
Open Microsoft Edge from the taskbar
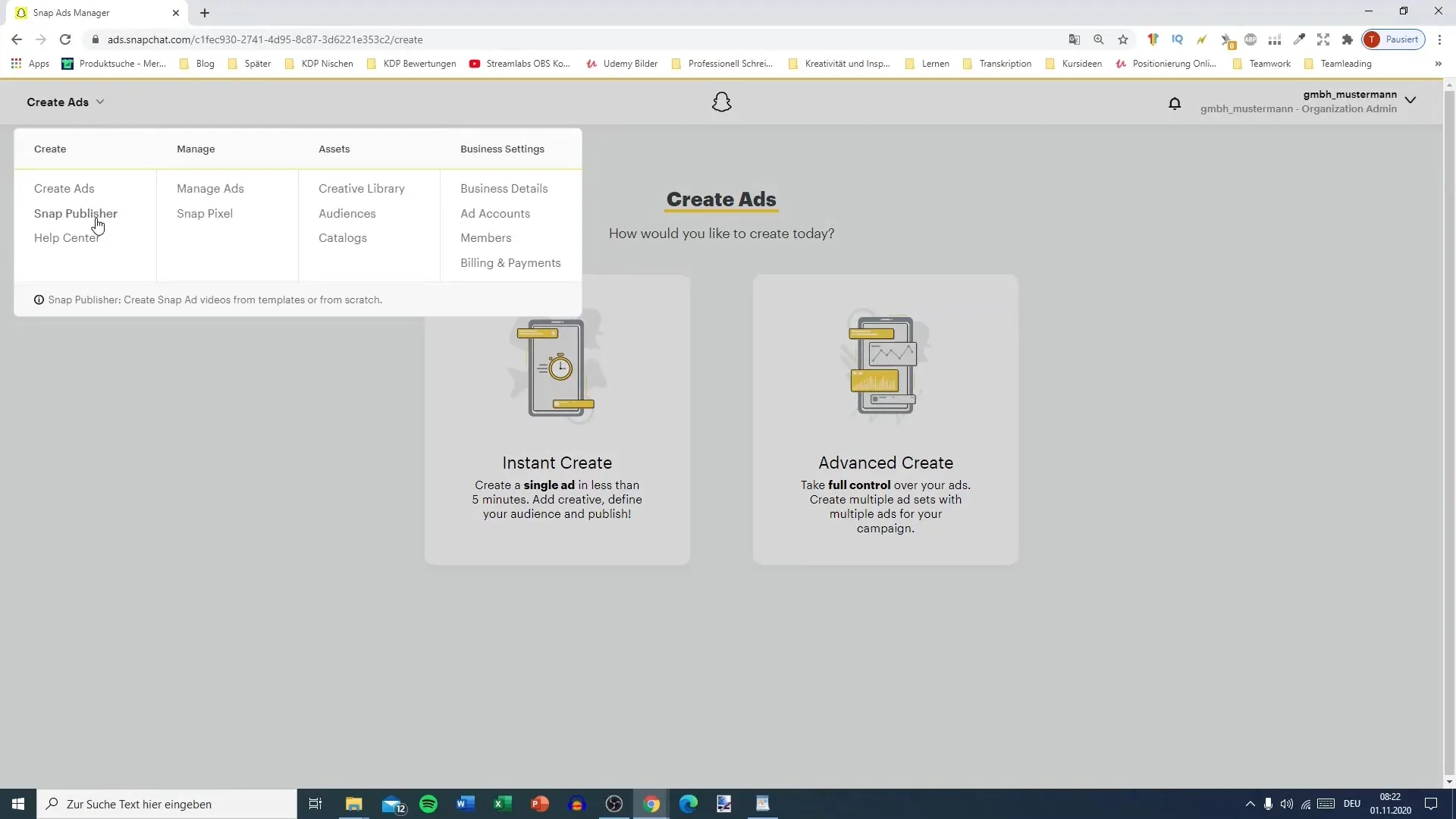[688, 804]
